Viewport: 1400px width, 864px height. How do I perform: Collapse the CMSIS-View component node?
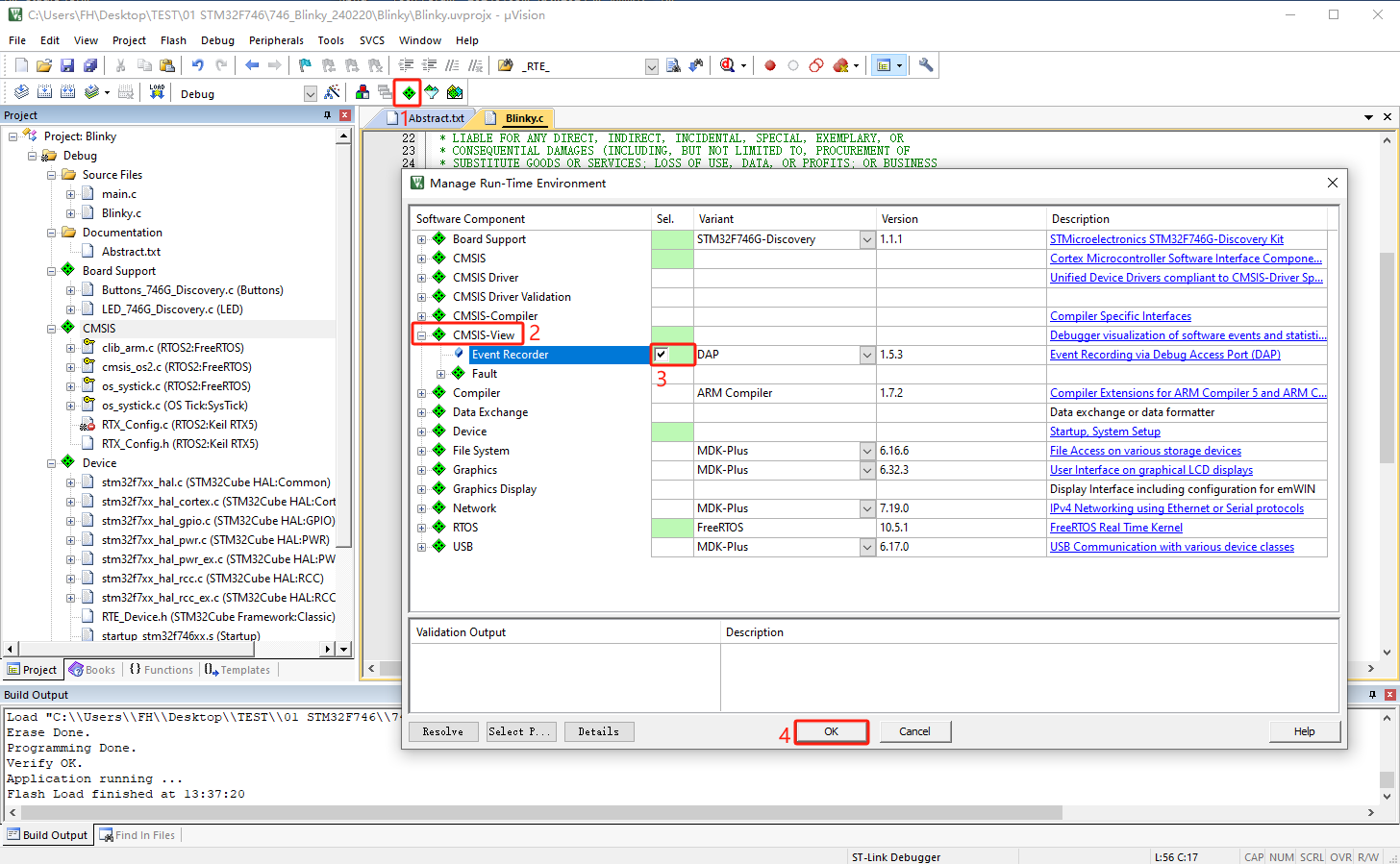pyautogui.click(x=421, y=335)
